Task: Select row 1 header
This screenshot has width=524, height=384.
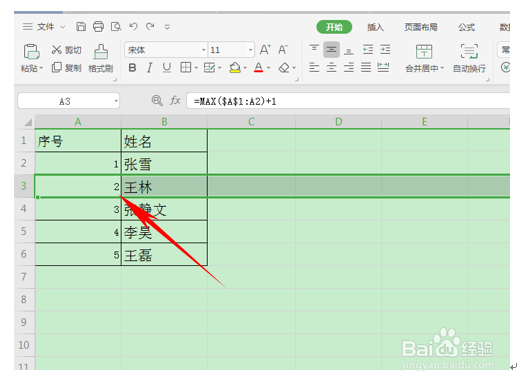Action: tap(24, 140)
